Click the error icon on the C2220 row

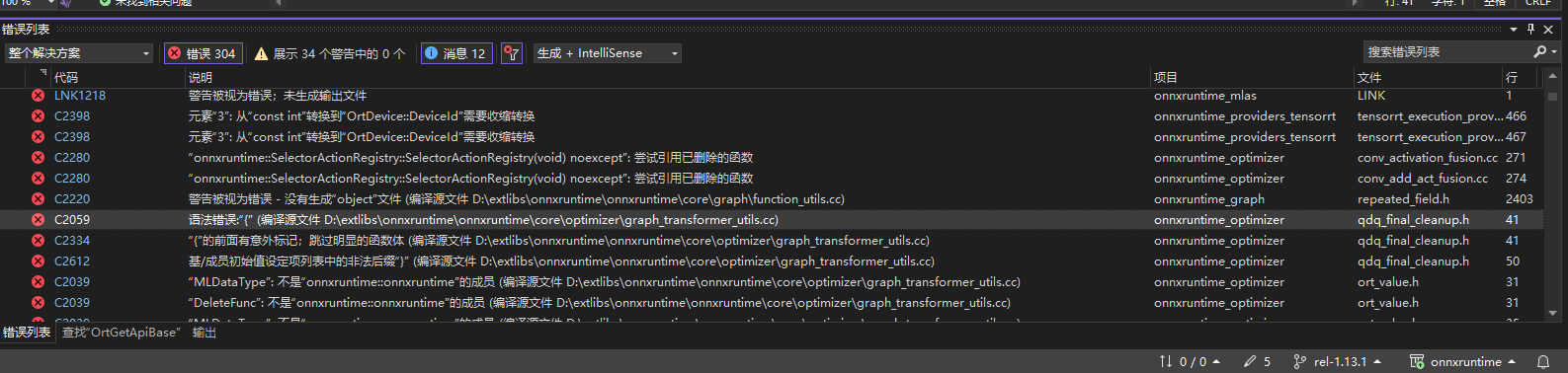pos(38,199)
